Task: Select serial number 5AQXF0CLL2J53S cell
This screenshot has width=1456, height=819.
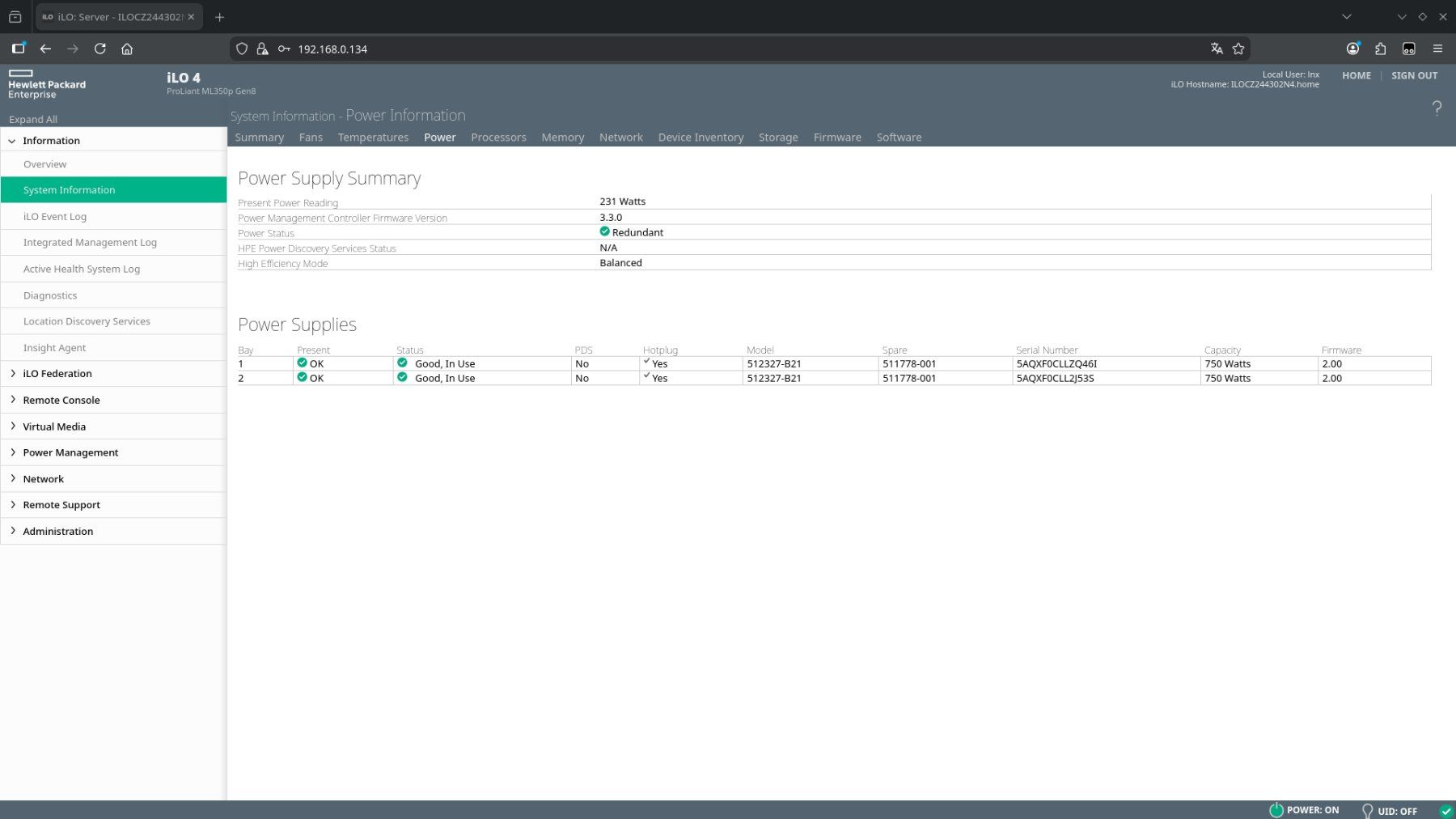Action: pos(1106,378)
